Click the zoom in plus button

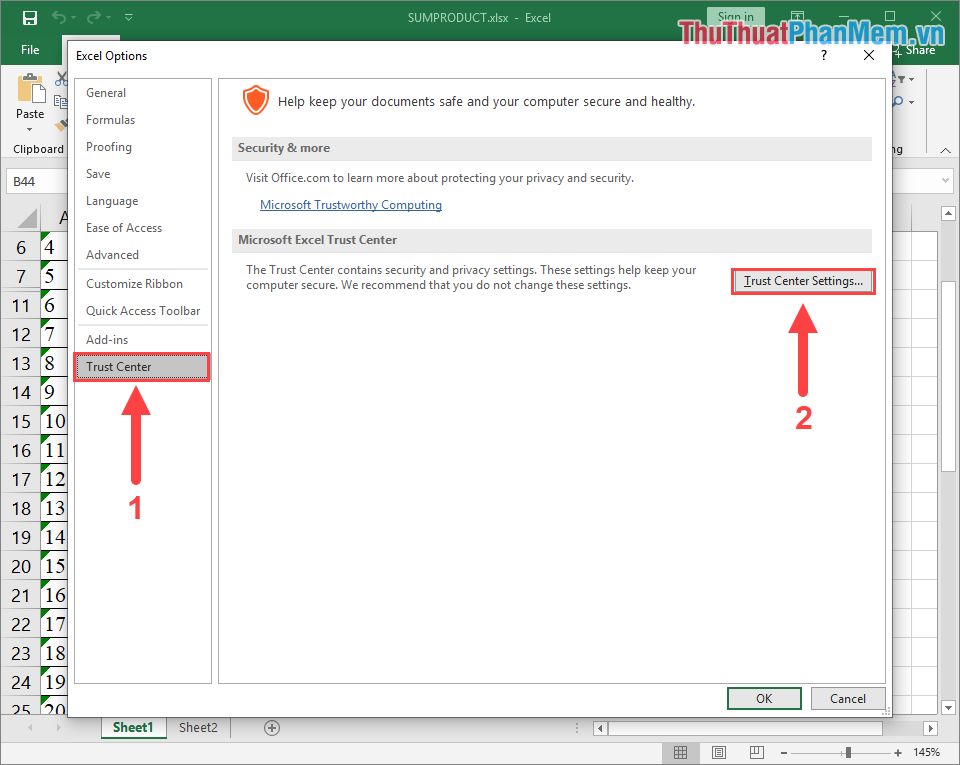898,753
